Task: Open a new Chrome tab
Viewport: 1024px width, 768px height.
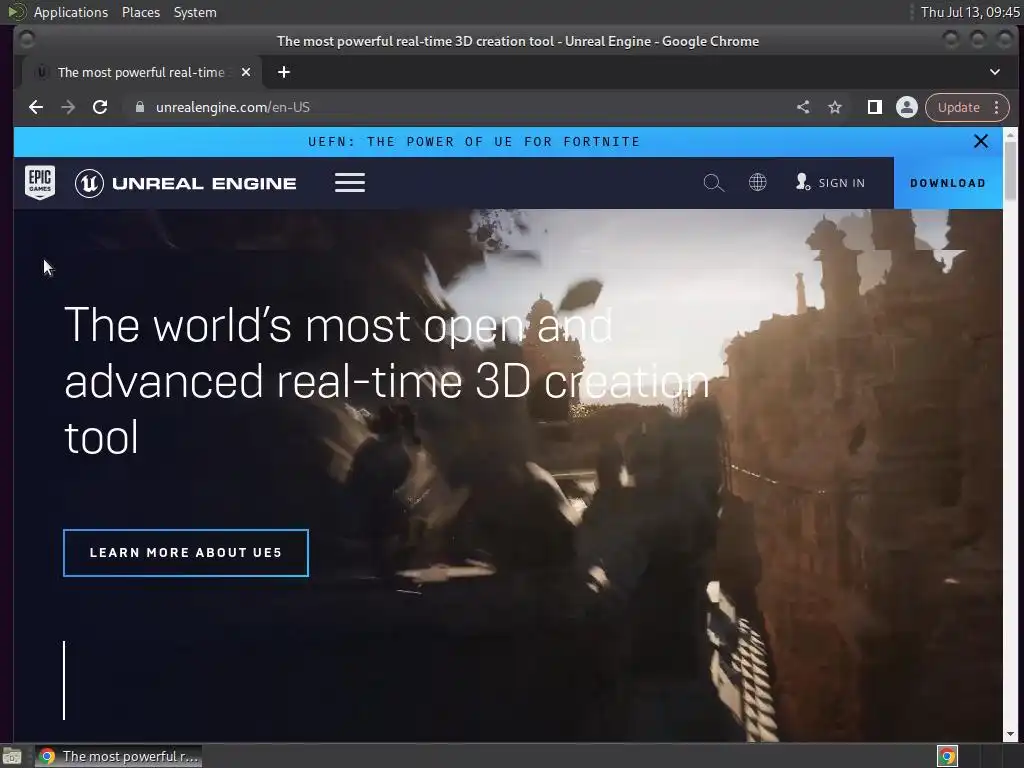Action: (x=283, y=72)
